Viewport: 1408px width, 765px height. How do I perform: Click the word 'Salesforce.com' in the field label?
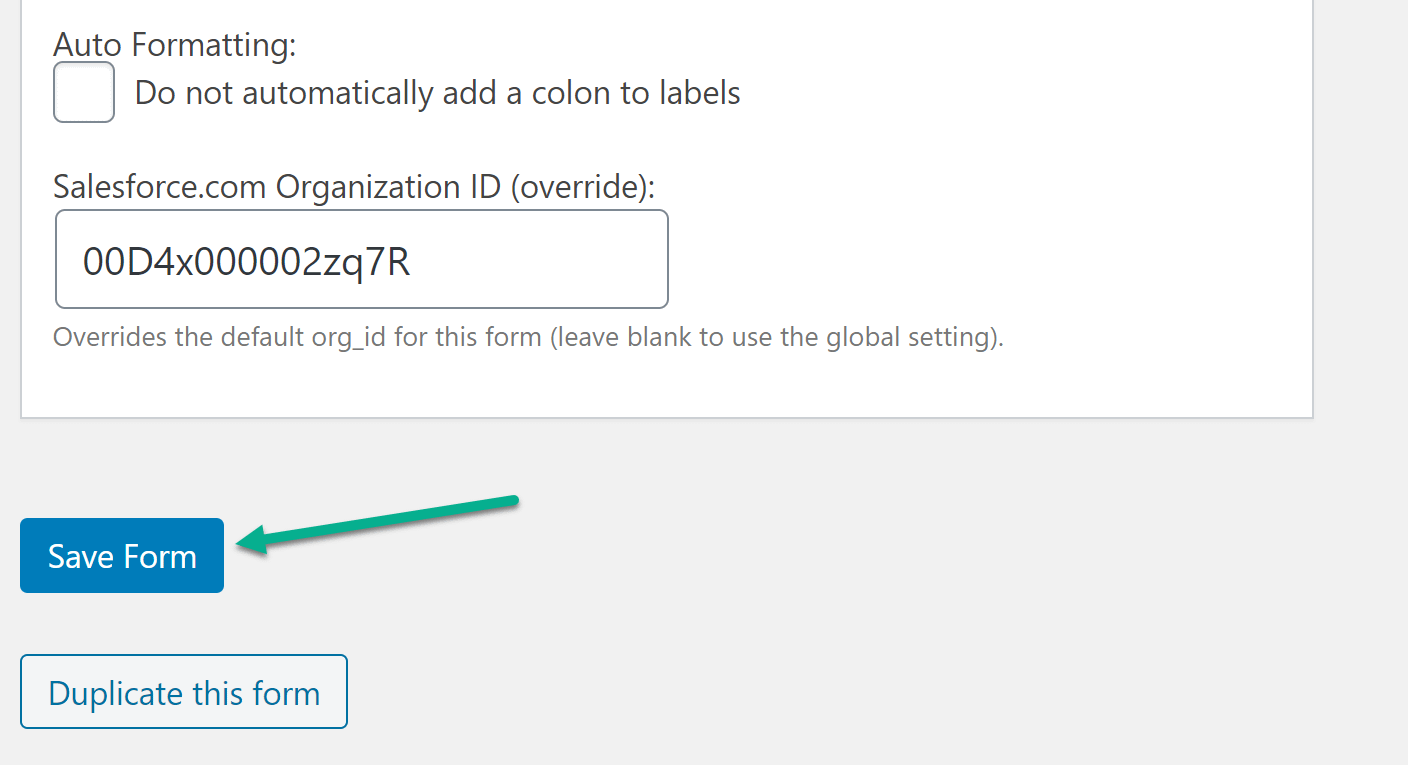(161, 187)
